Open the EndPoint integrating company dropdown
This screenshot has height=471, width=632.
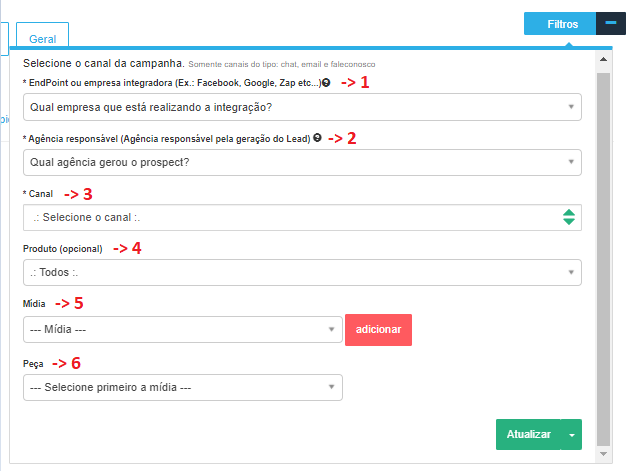301,106
